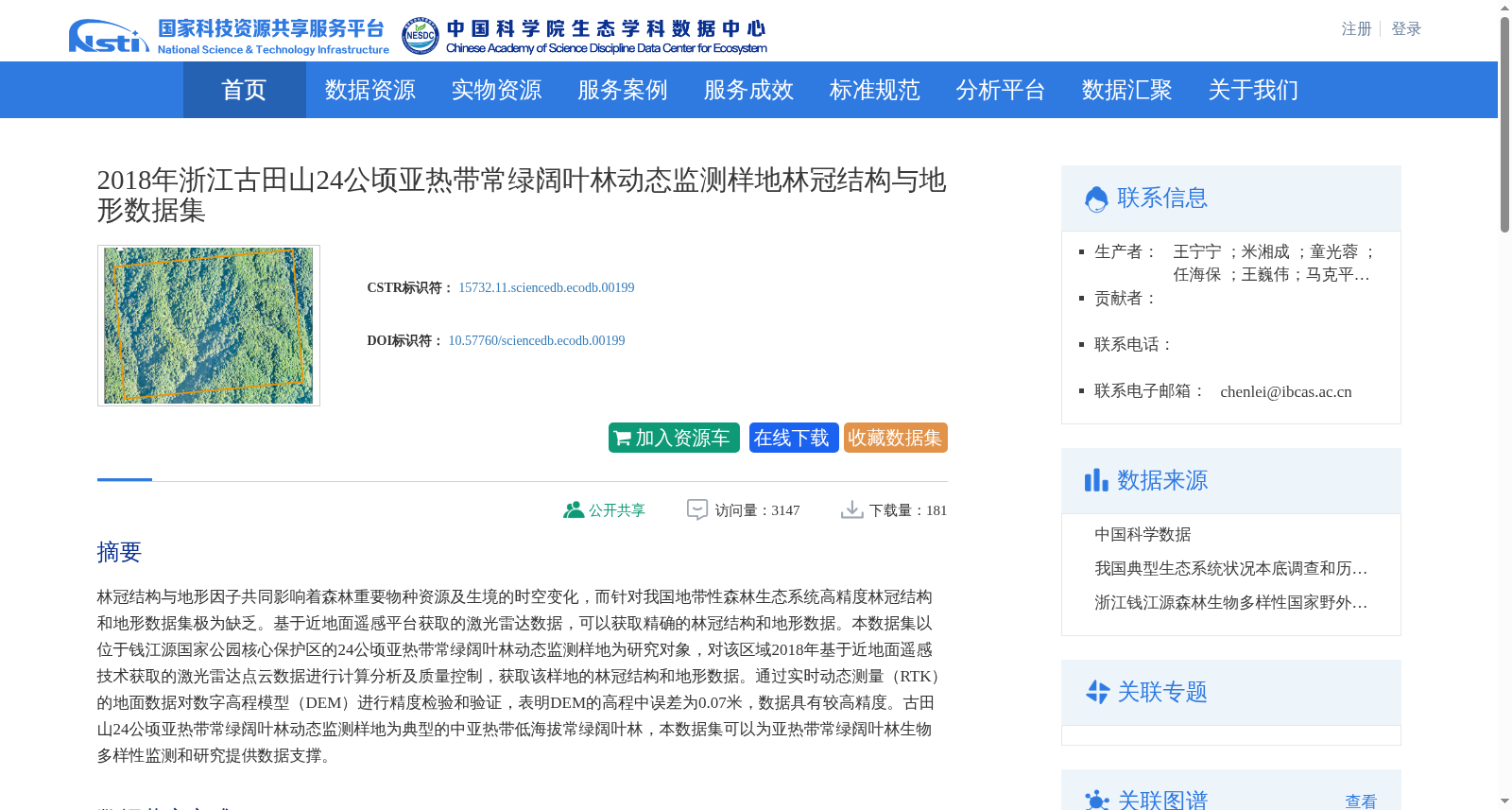
Task: Click the 关联专题 panel heading
Action: click(x=1162, y=692)
